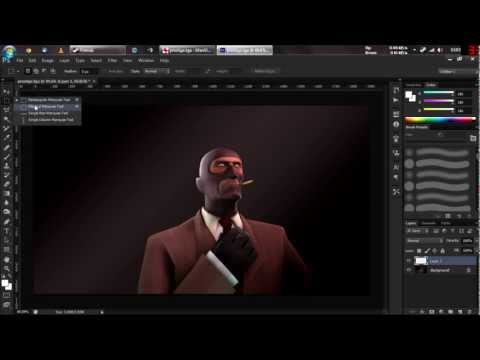Toggle Lock Image Pixels brush icon
The width and height of the screenshot is (480, 360).
[x=427, y=250]
